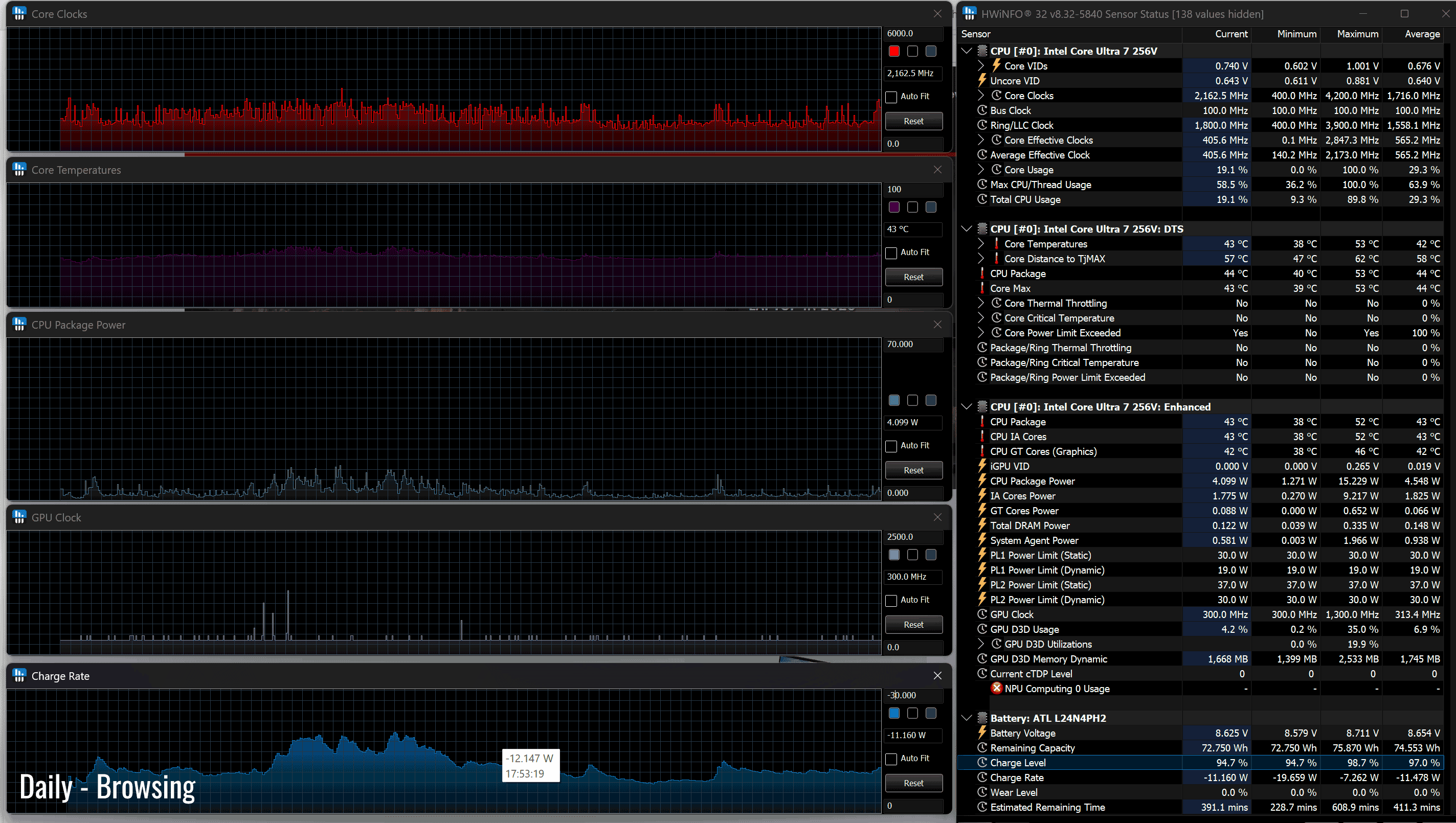Viewport: 1456px width, 823px height.
Task: Enable Auto Fit for Core Clocks graph
Action: 892,97
